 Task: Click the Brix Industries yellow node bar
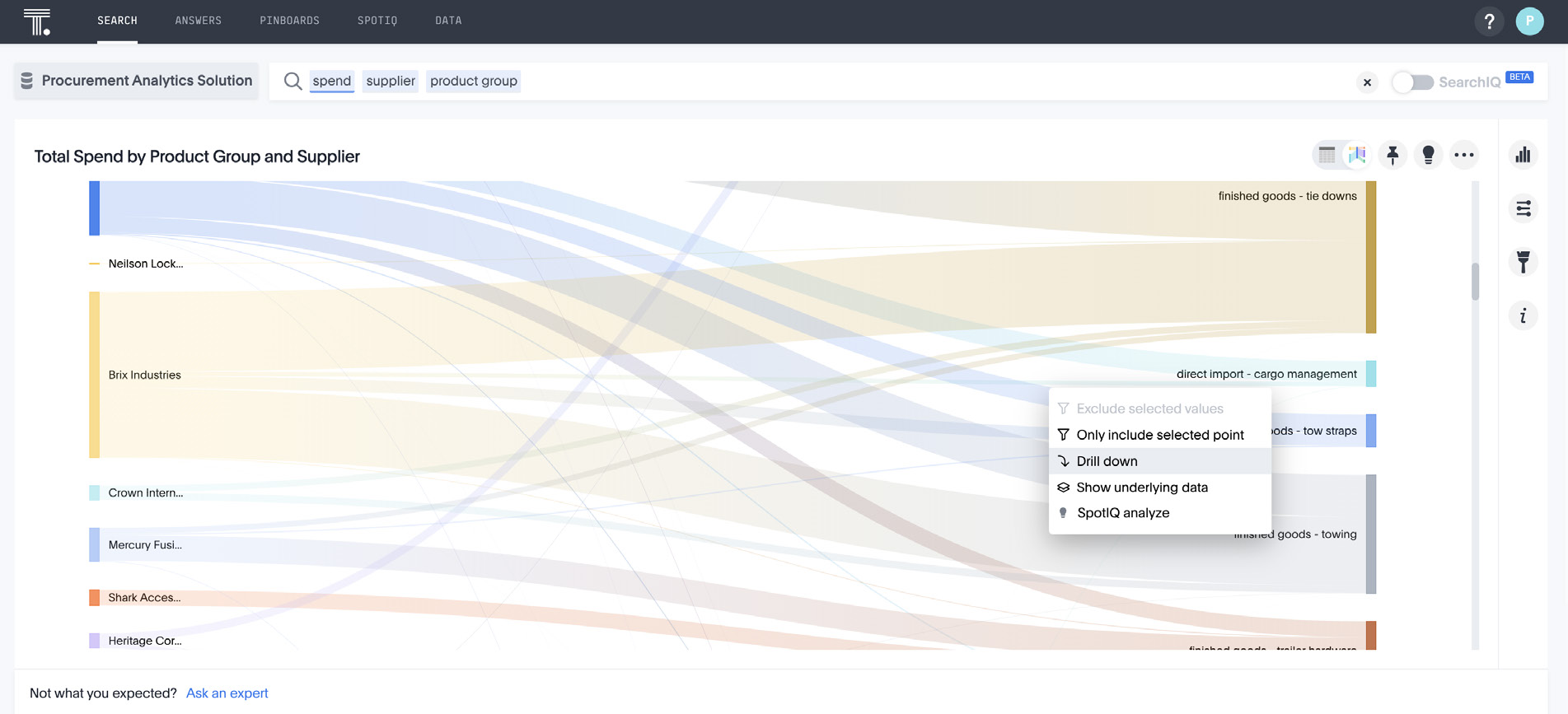coord(95,375)
